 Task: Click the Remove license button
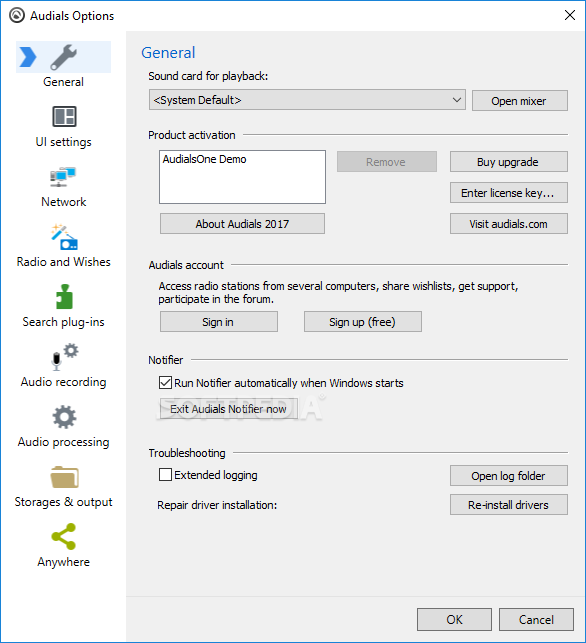(387, 162)
